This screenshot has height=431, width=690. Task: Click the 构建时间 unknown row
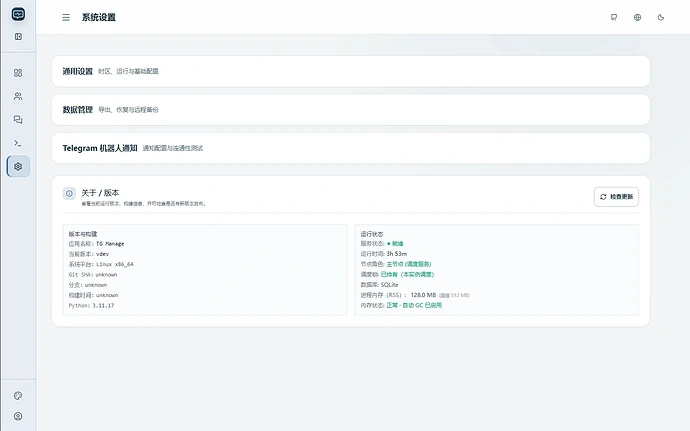[93, 295]
